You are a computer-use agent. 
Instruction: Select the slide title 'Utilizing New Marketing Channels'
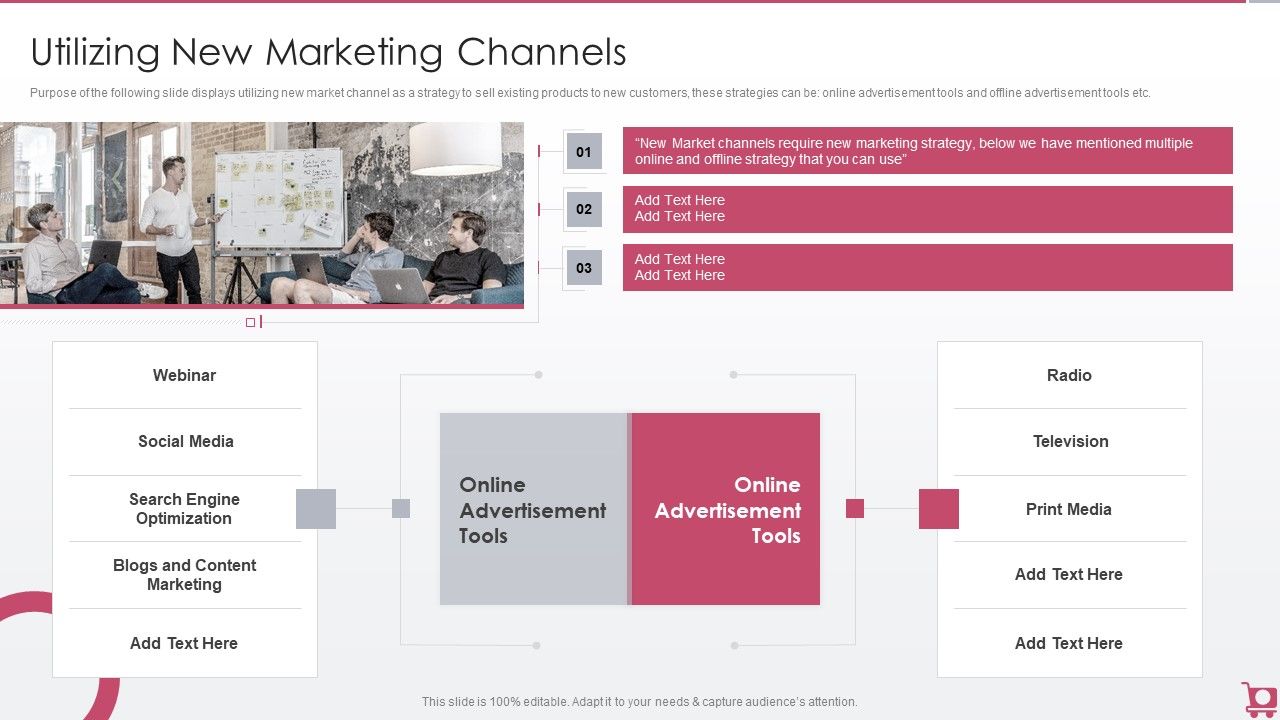click(x=328, y=52)
